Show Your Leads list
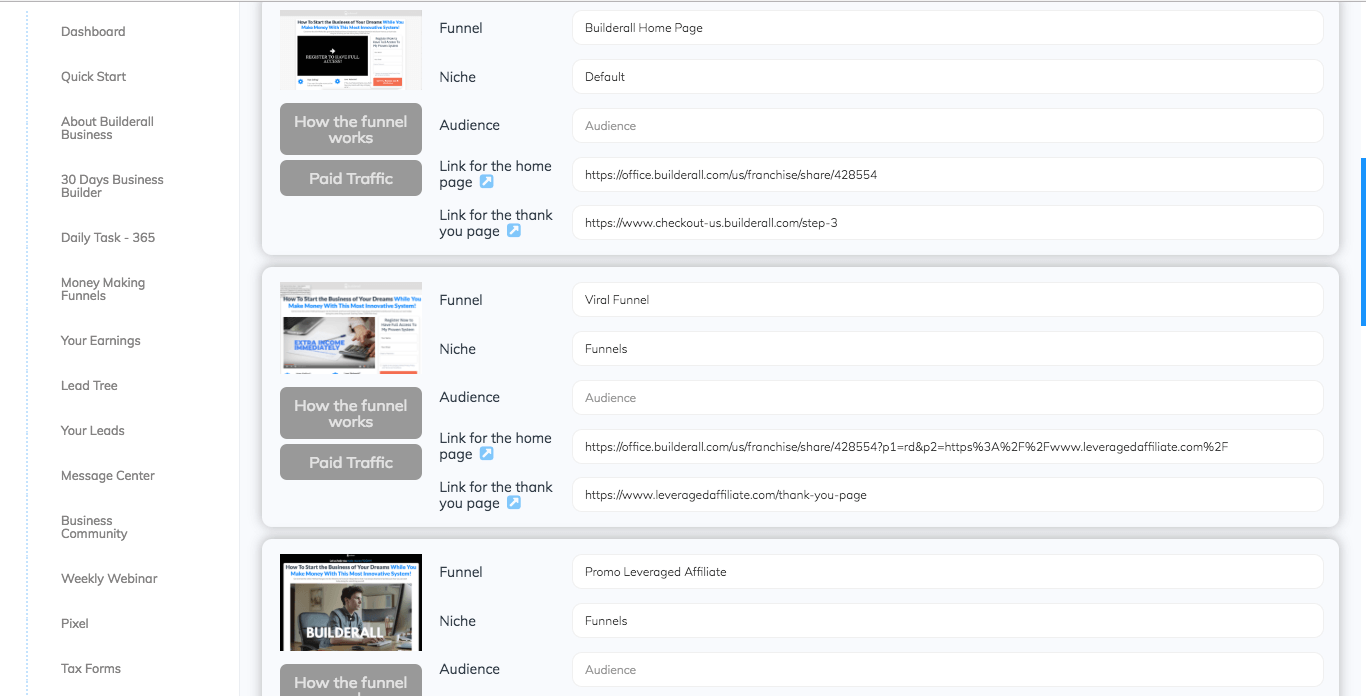The height and width of the screenshot is (696, 1366). [x=93, y=431]
